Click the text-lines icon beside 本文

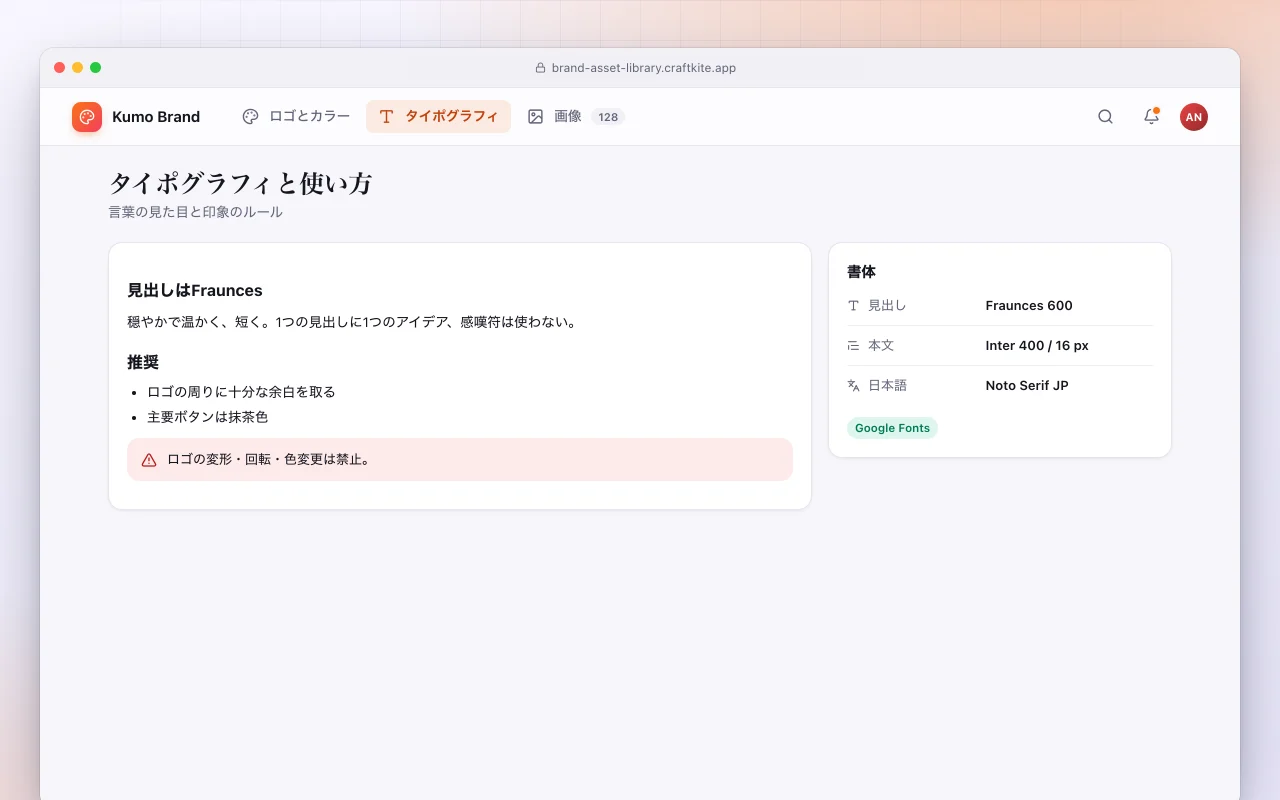(x=853, y=346)
